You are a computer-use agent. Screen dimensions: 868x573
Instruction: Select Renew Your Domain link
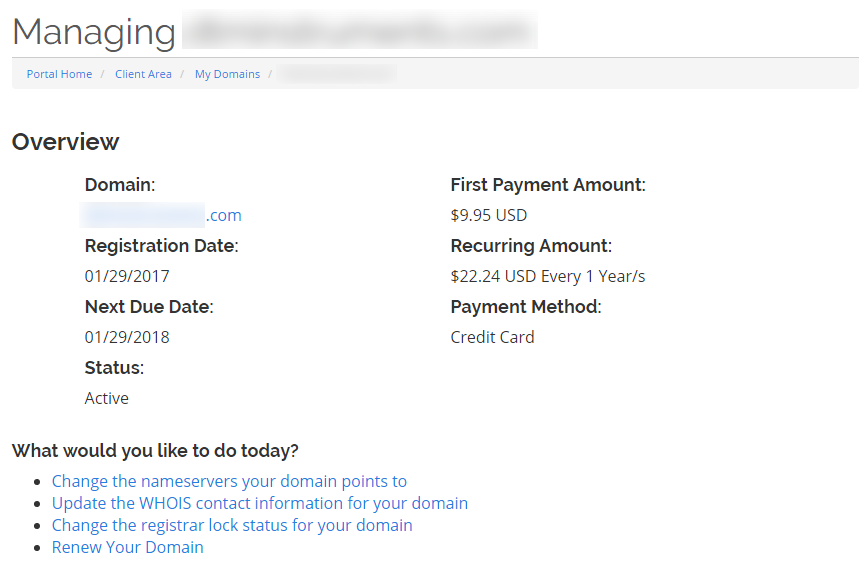click(x=127, y=547)
